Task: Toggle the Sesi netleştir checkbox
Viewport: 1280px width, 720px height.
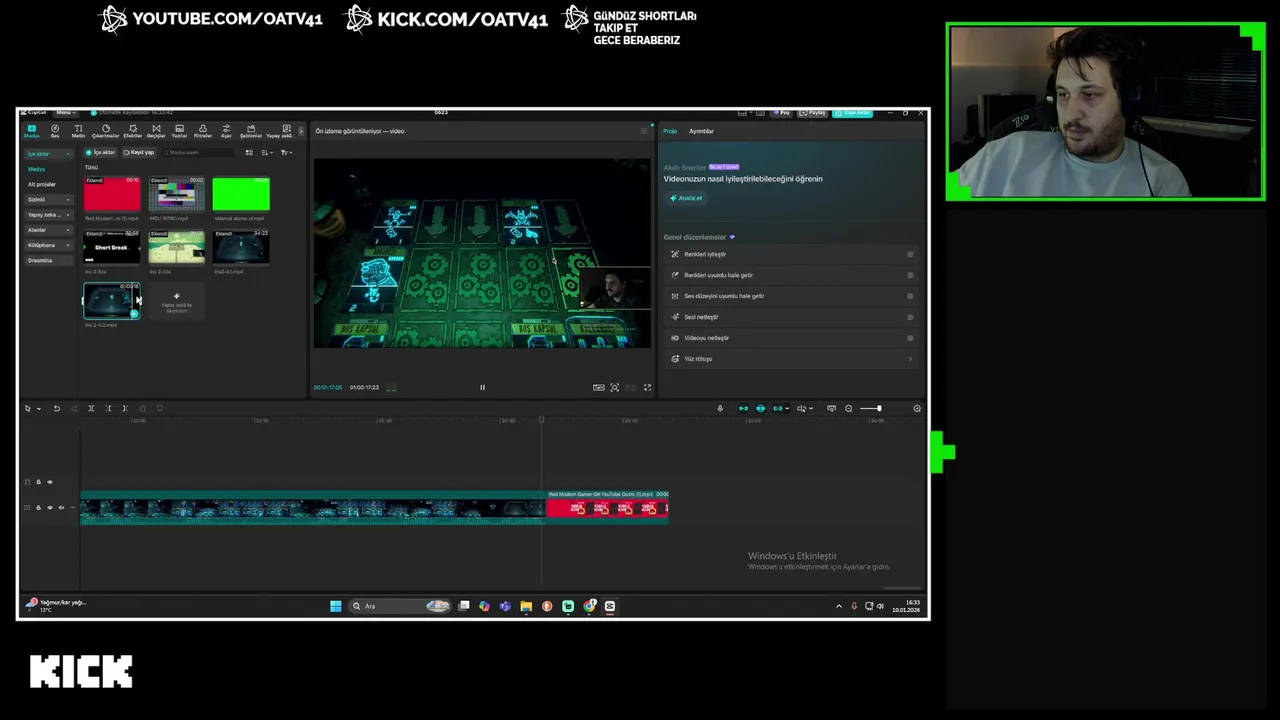Action: (910, 317)
